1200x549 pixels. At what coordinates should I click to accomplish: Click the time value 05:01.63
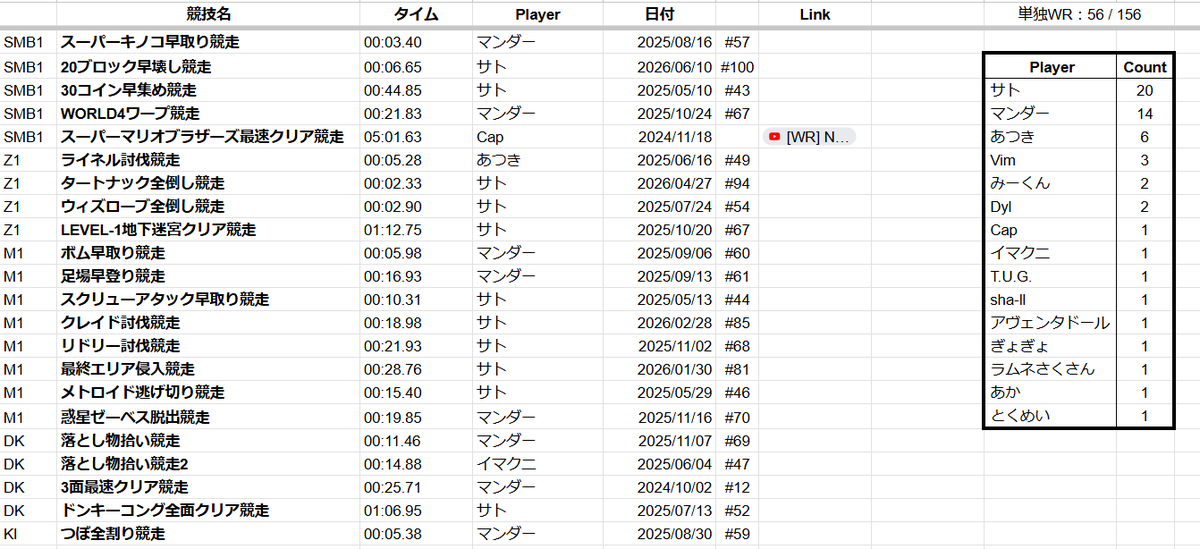pos(393,136)
